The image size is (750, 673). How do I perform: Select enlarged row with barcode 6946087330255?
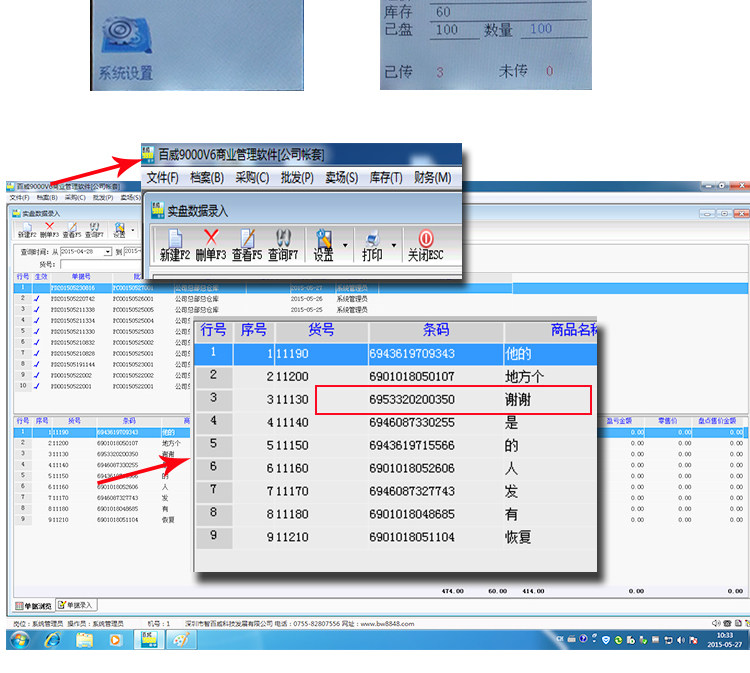pos(396,422)
